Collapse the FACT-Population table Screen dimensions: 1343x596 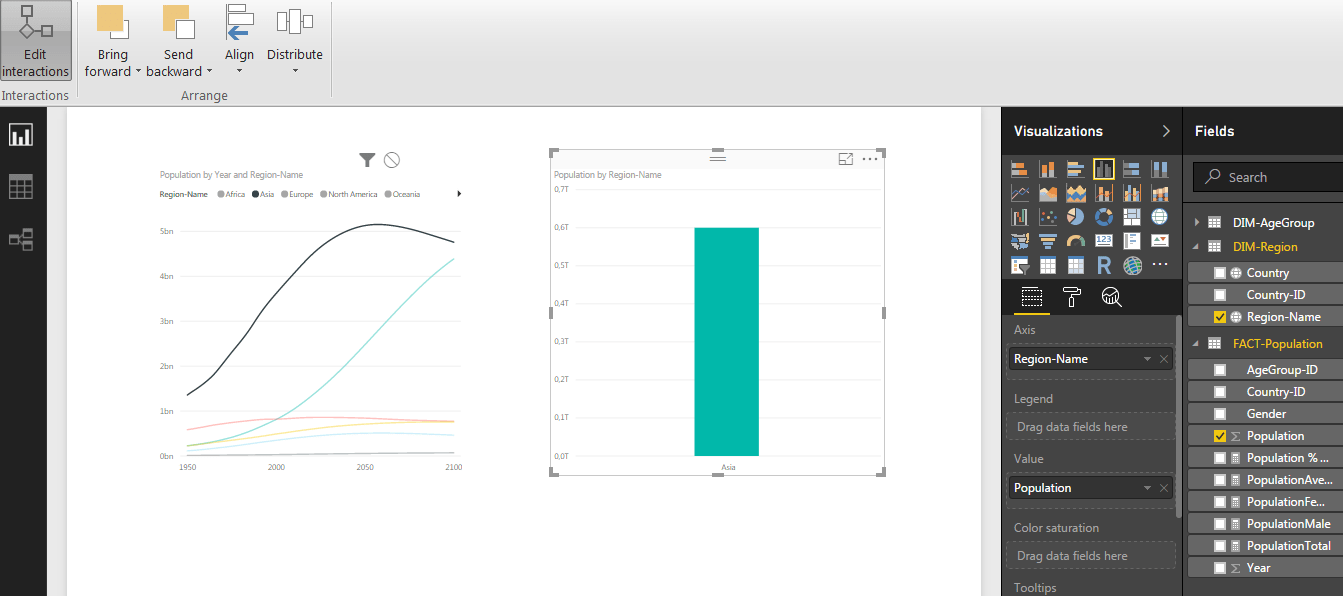[1197, 344]
